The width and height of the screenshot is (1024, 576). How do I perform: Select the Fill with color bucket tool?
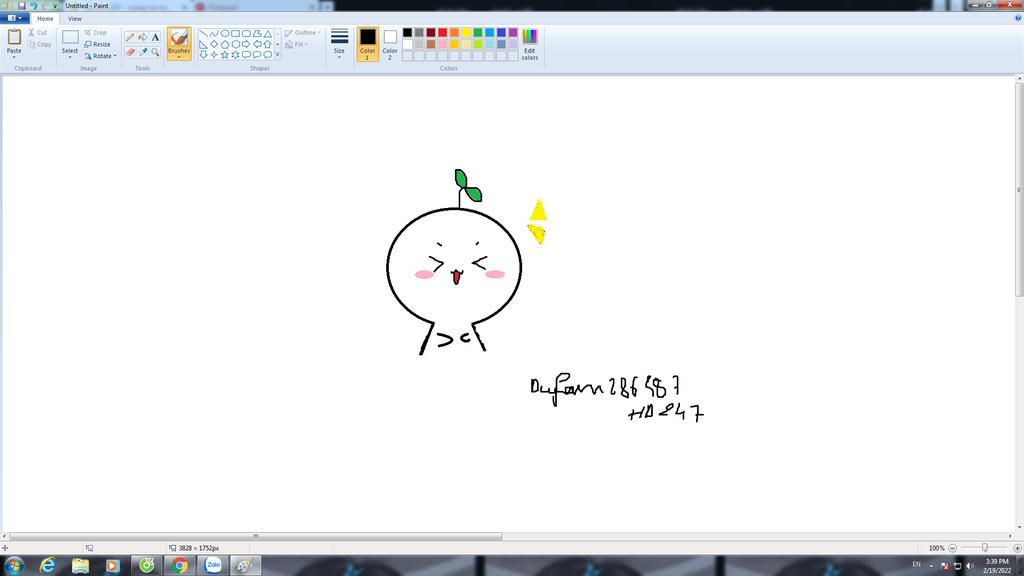pos(142,37)
